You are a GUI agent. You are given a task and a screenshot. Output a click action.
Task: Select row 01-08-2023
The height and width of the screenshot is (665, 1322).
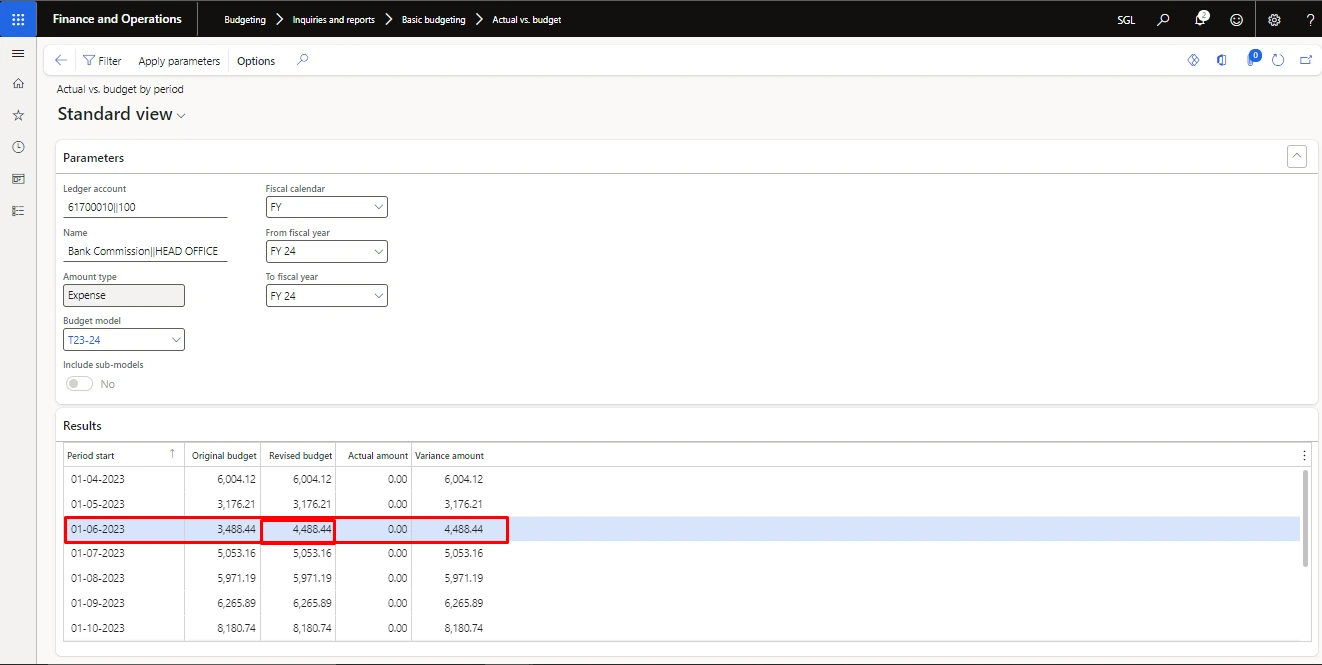[681, 578]
